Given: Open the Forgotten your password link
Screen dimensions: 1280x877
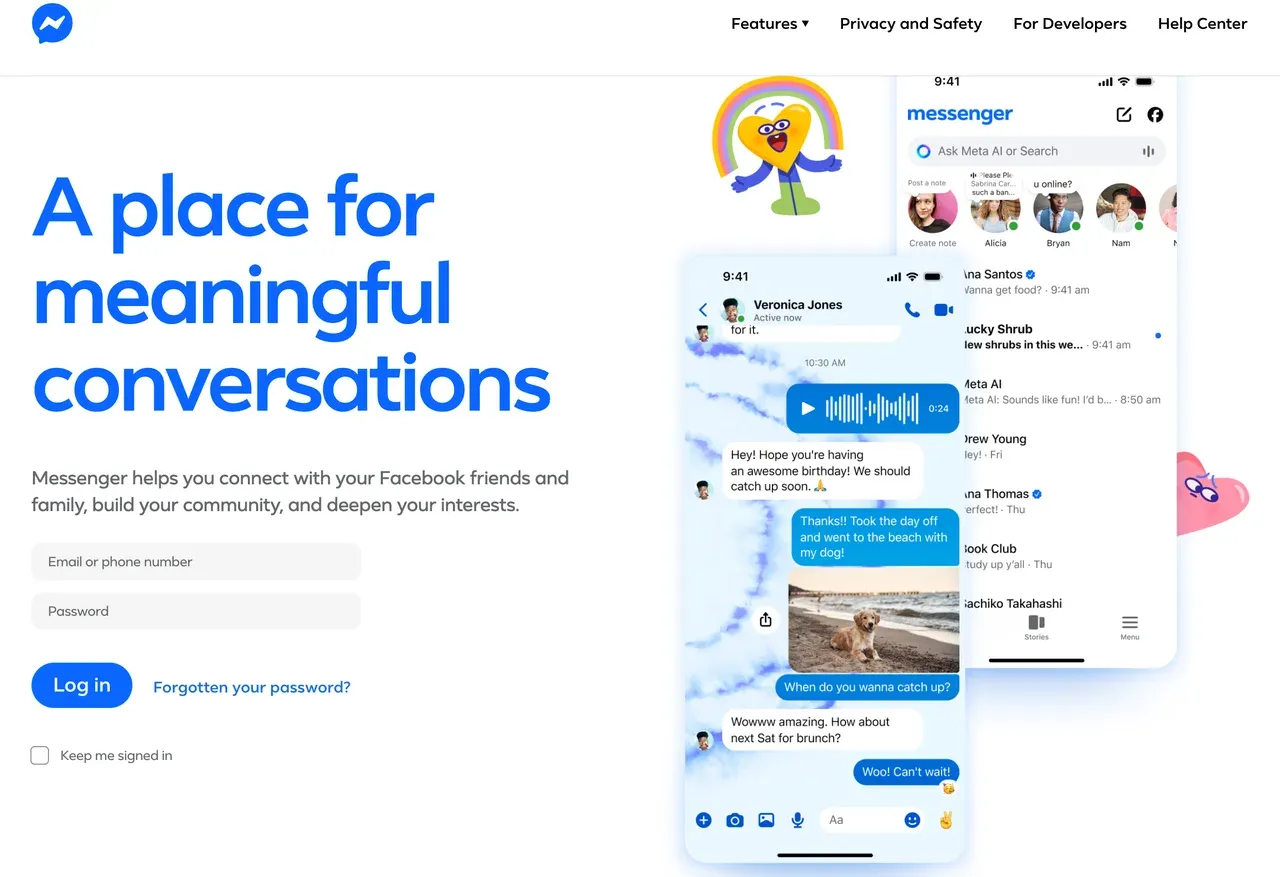Looking at the screenshot, I should 252,687.
